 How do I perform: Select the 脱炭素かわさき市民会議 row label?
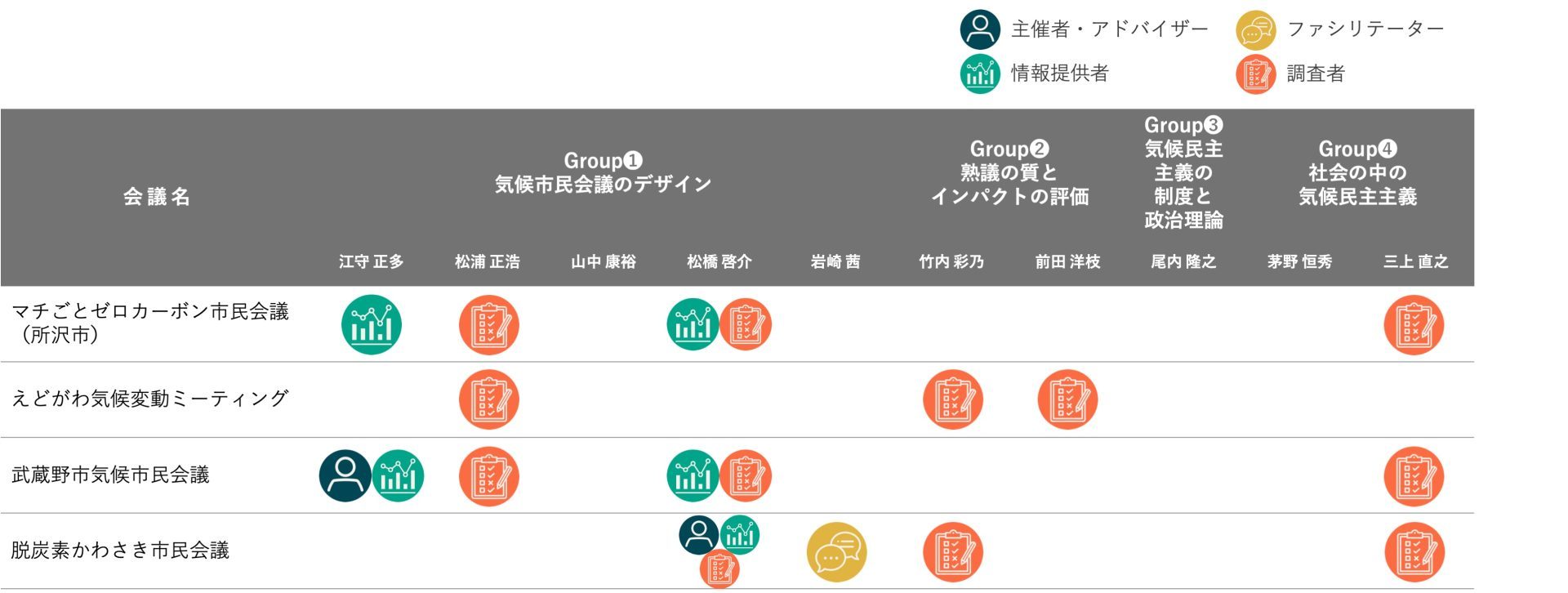pyautogui.click(x=120, y=551)
